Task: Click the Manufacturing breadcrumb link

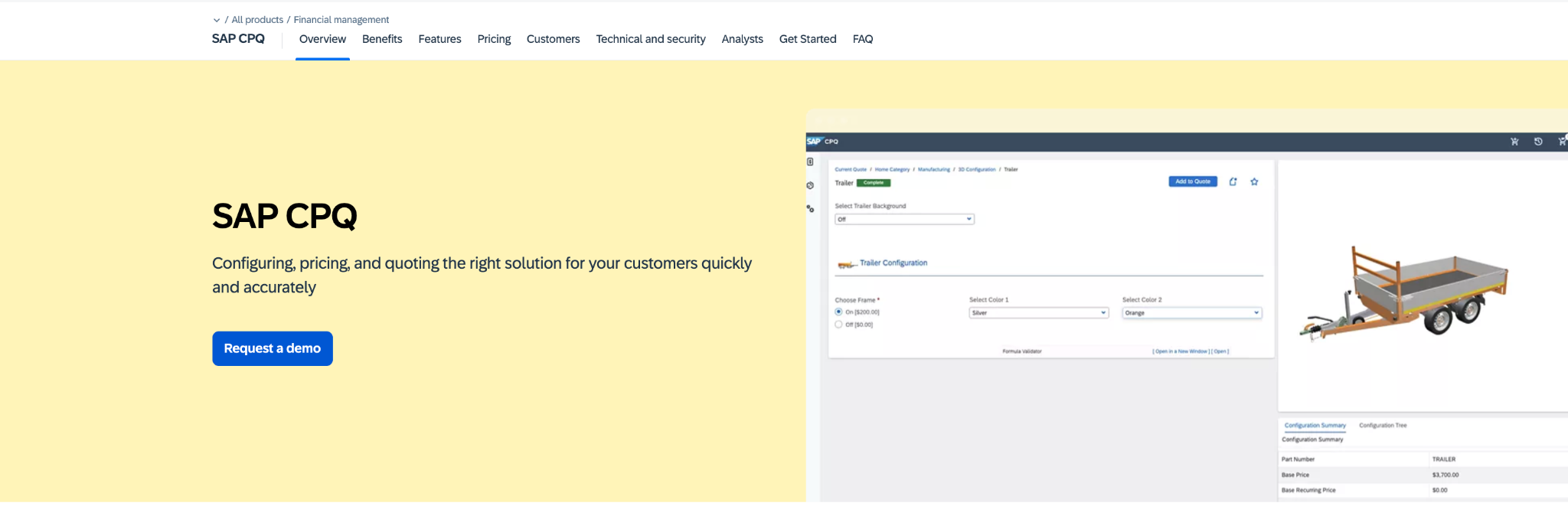Action: click(x=934, y=169)
